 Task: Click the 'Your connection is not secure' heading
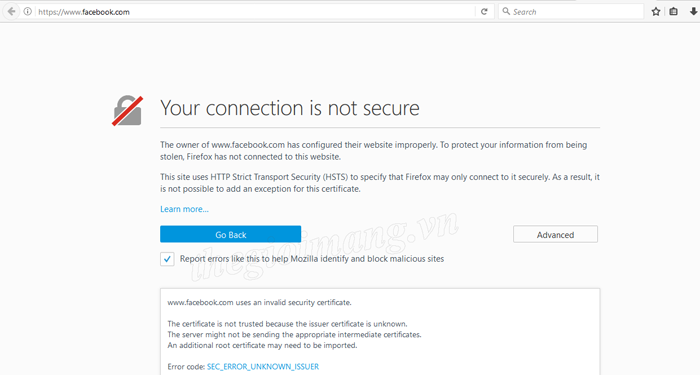pyautogui.click(x=290, y=108)
